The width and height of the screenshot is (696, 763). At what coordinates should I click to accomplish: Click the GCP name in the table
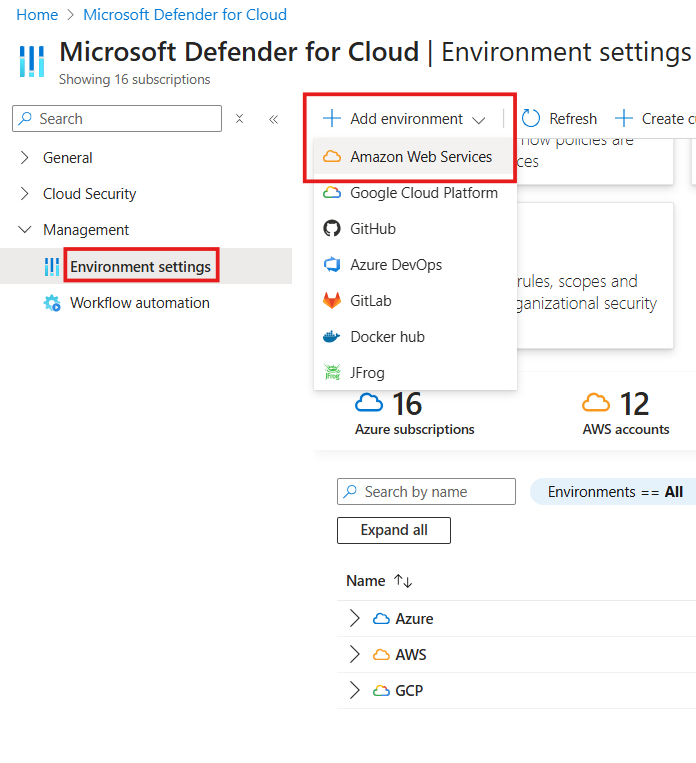[x=409, y=691]
